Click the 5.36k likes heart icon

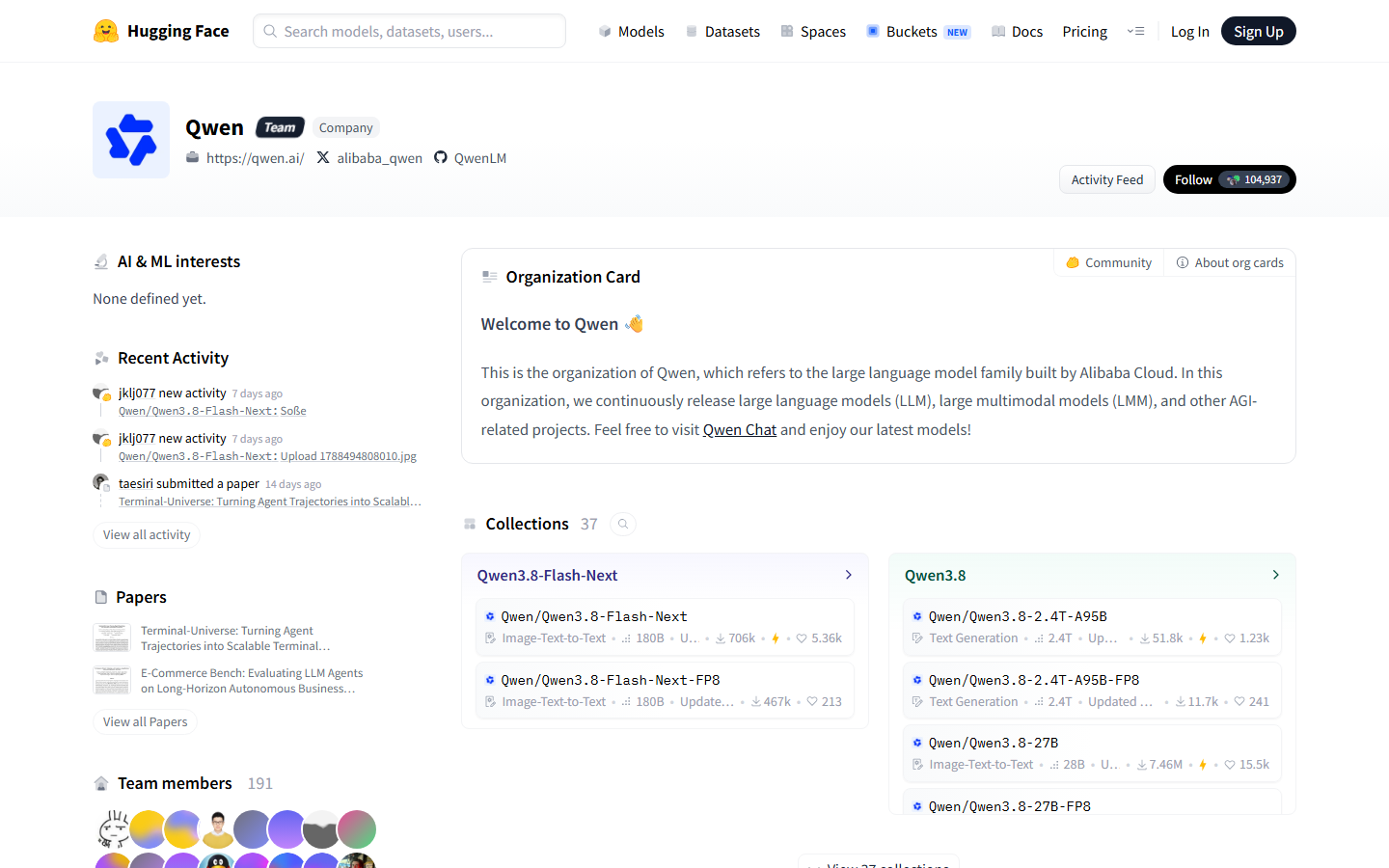(x=802, y=638)
